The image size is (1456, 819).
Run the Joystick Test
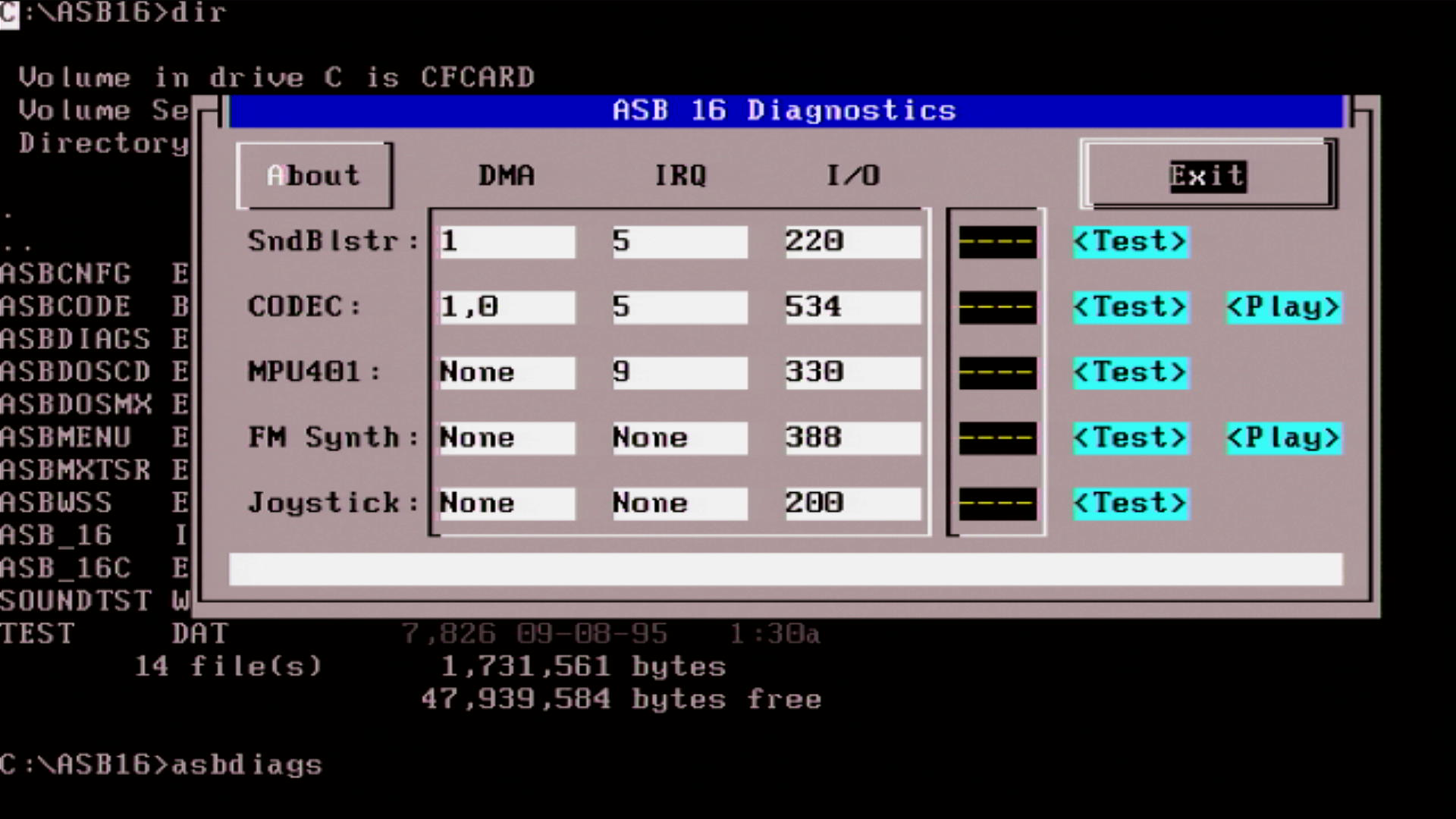coord(1130,503)
